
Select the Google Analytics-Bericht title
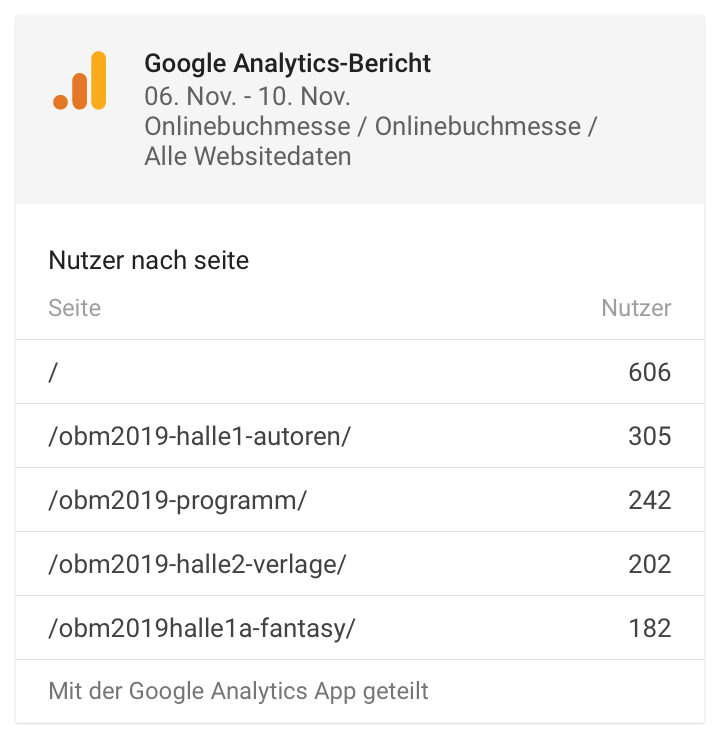click(x=288, y=64)
